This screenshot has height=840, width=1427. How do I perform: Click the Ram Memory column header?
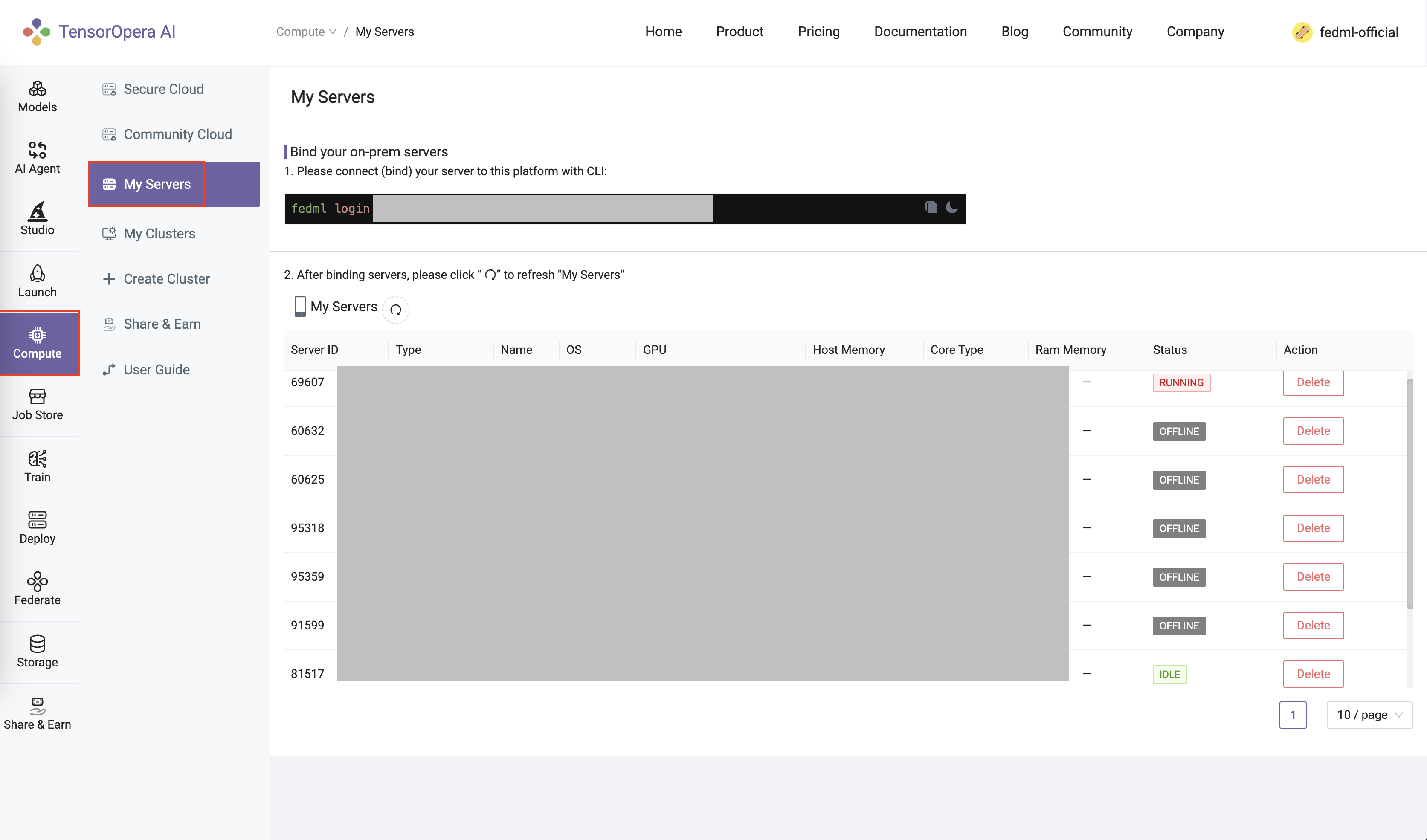(x=1070, y=350)
